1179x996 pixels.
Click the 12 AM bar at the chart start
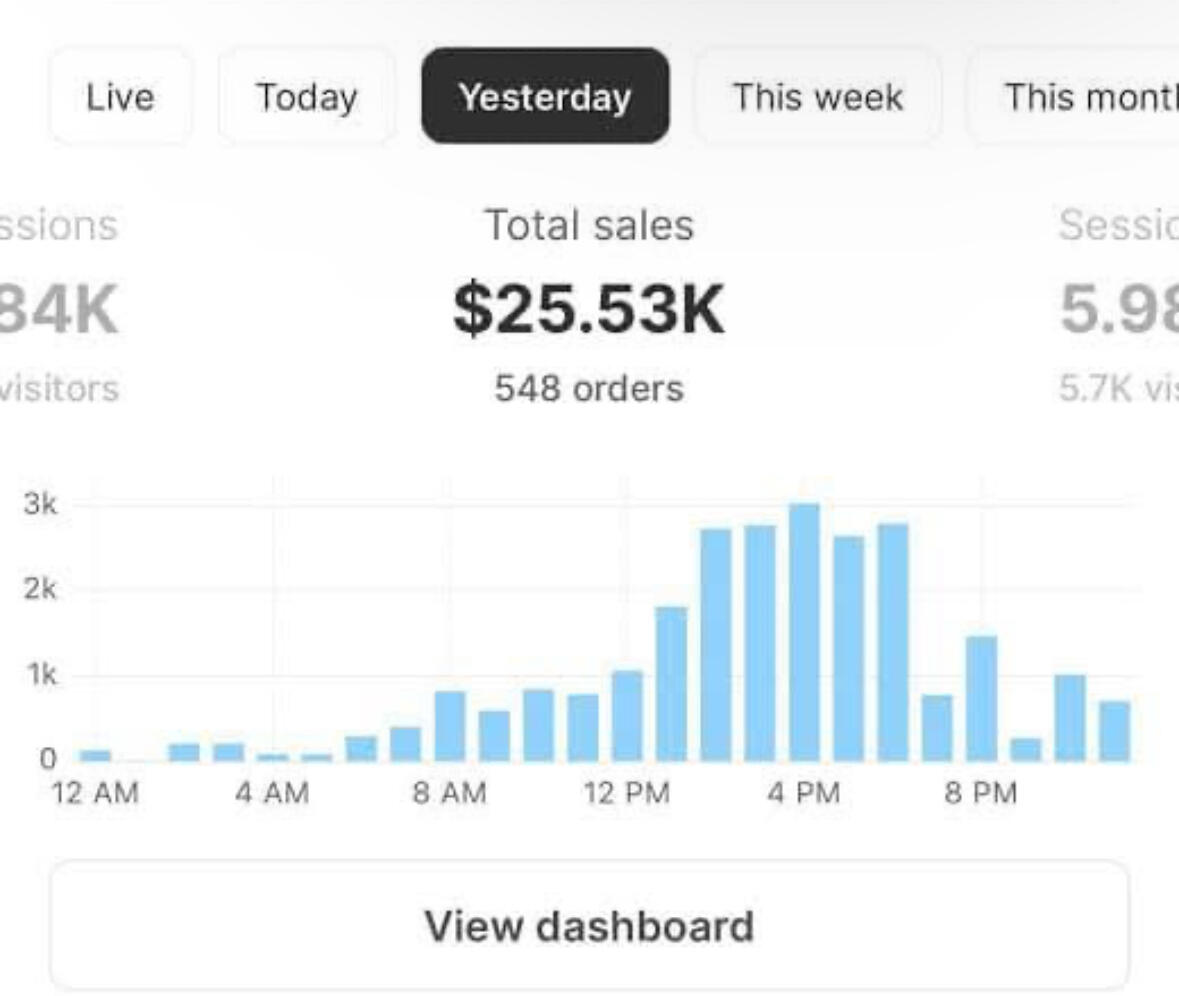[95, 755]
